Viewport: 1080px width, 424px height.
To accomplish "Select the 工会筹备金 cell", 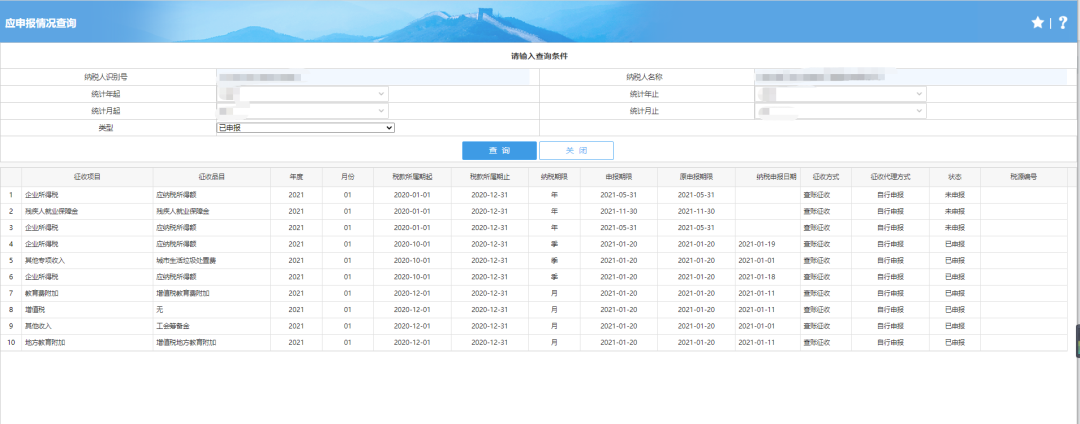I will 211,326.
